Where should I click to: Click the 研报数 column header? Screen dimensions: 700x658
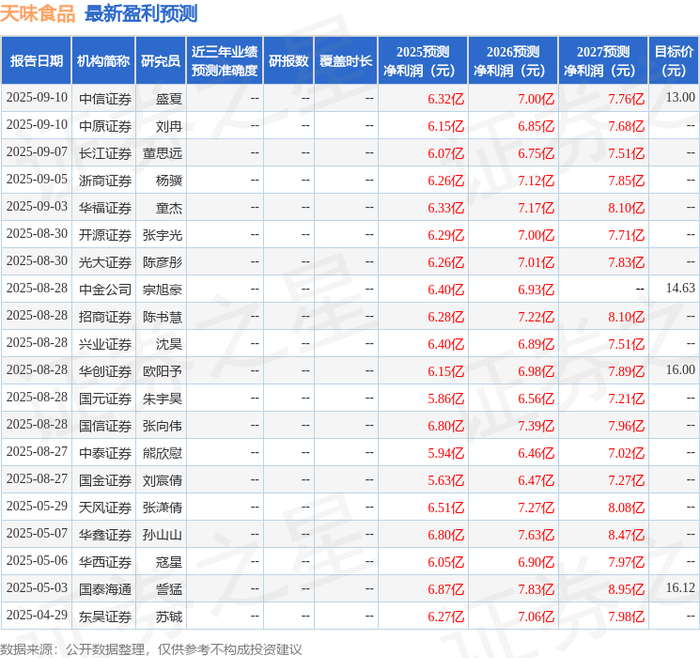289,61
